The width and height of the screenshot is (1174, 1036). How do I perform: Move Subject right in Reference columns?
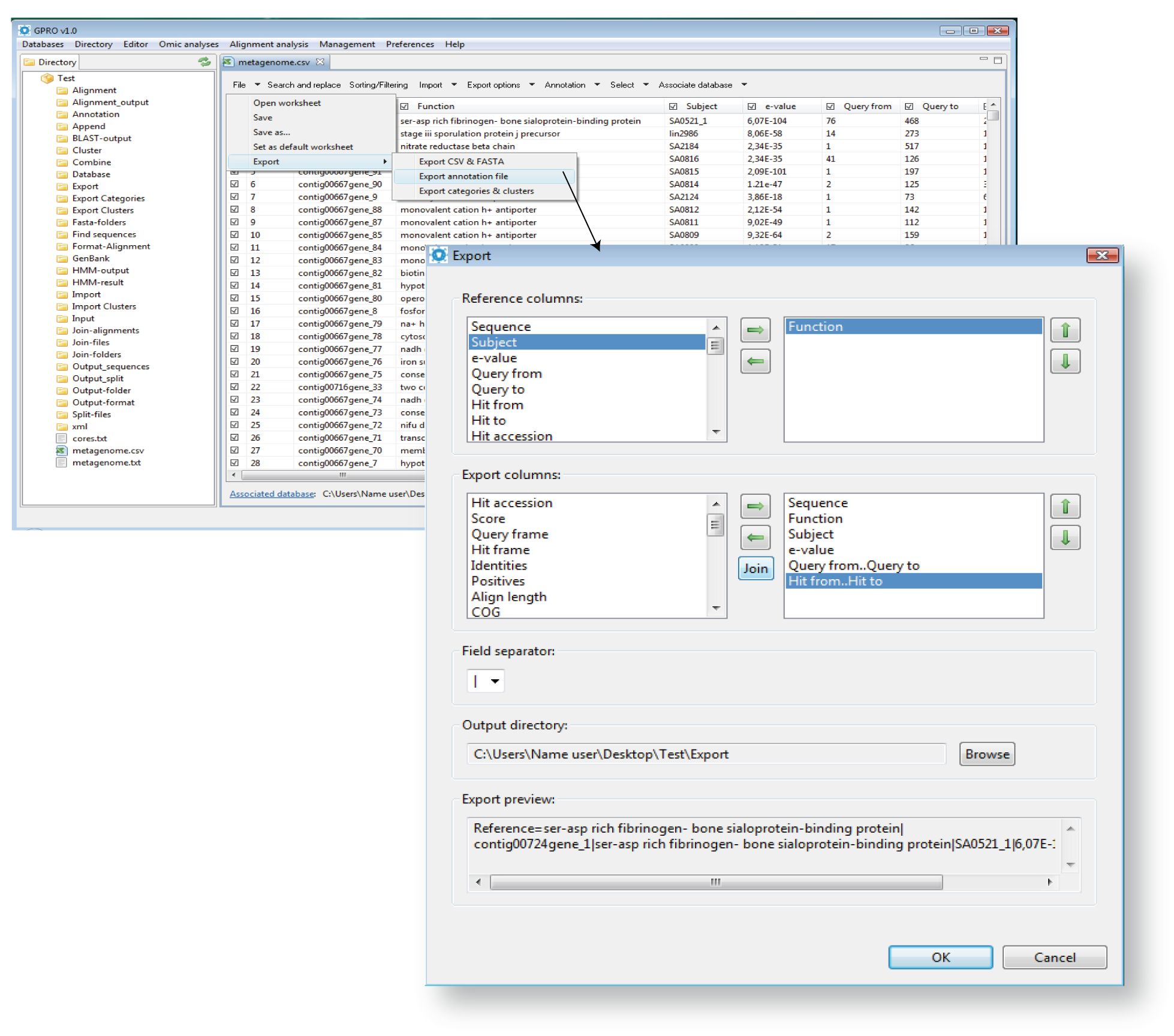point(755,330)
